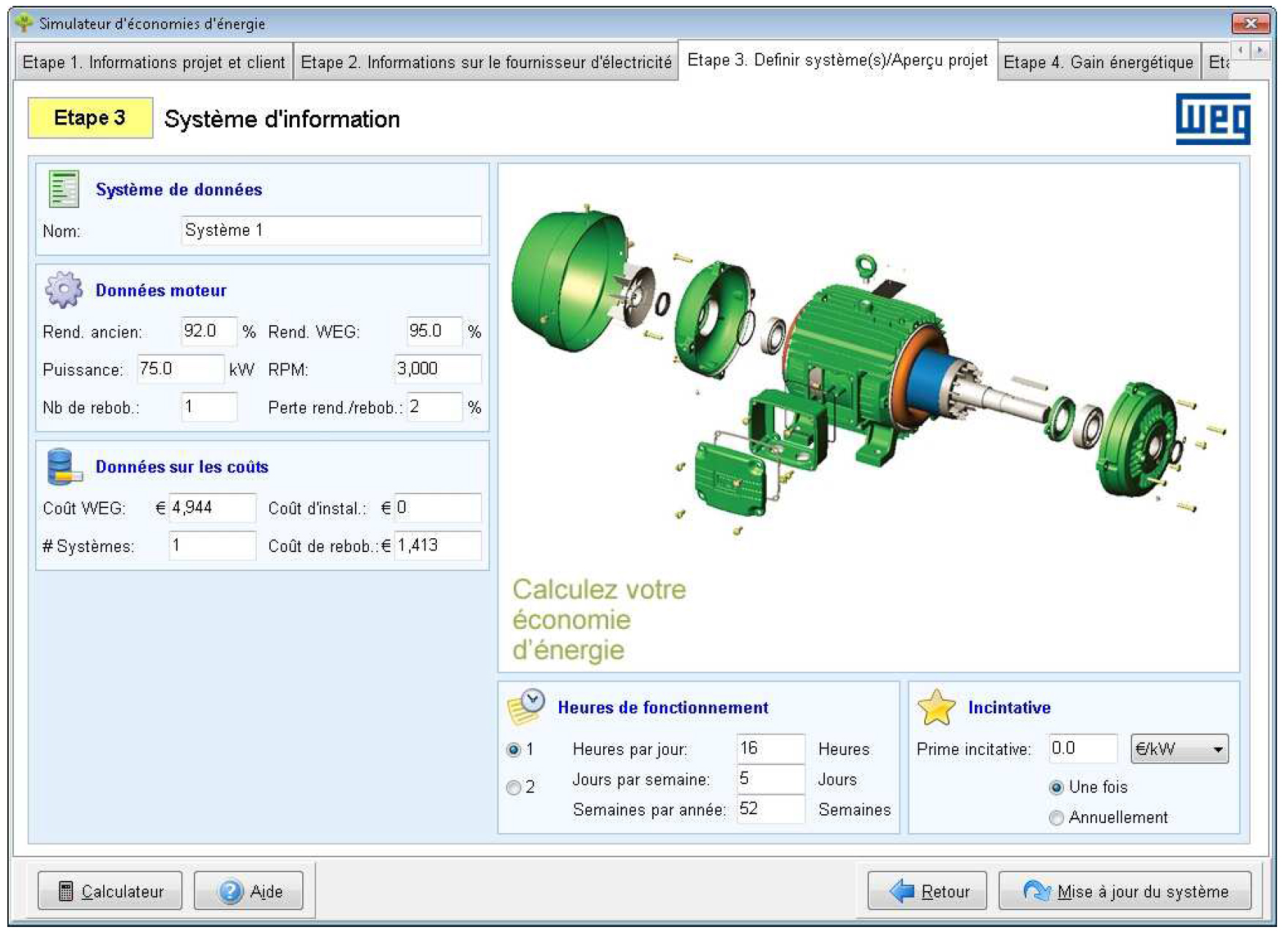Edit the Perte rend./rebob. field
This screenshot has height=935, width=1288.
tap(435, 407)
